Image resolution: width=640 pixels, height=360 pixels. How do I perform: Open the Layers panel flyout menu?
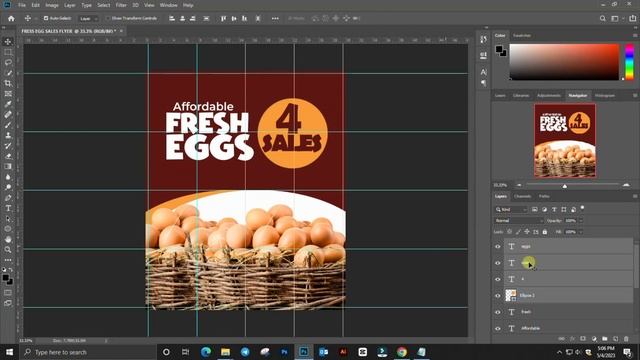[x=635, y=196]
